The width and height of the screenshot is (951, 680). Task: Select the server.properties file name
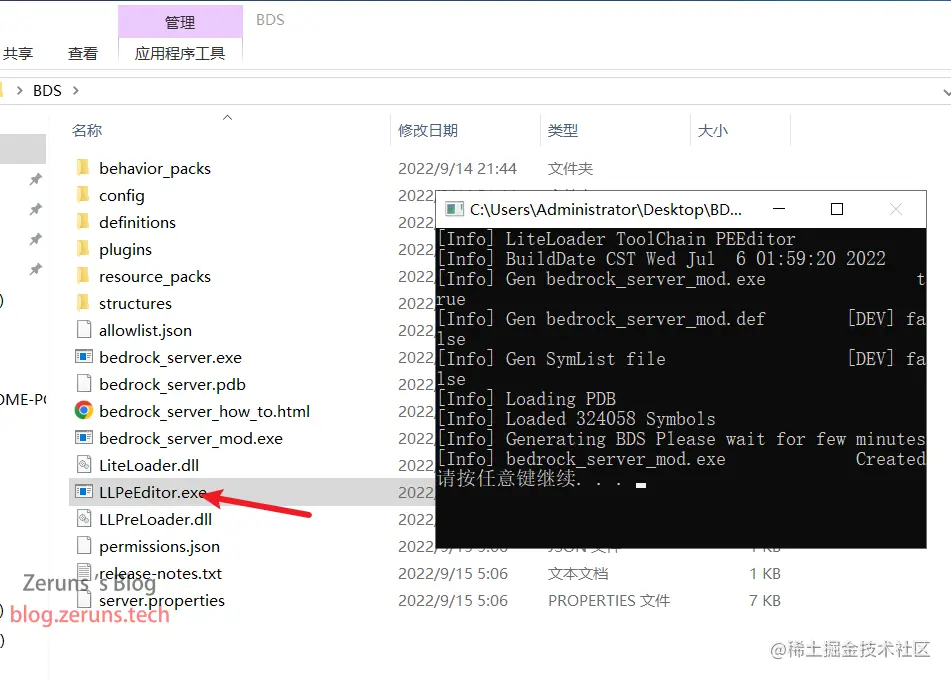[162, 600]
